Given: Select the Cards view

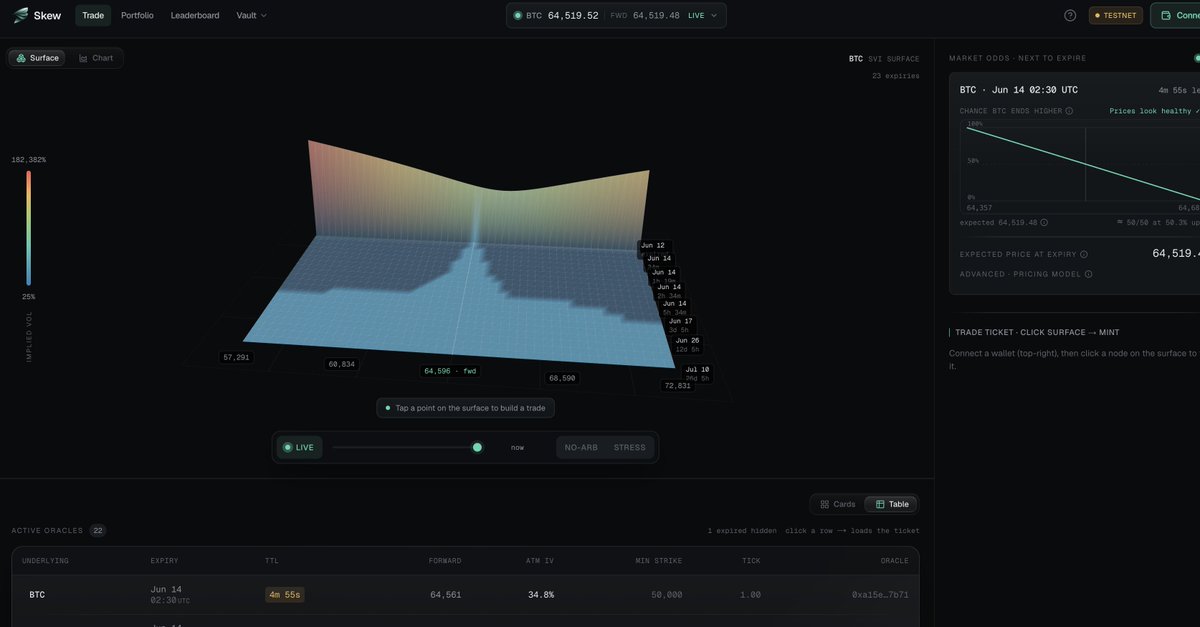Looking at the screenshot, I should pyautogui.click(x=838, y=504).
